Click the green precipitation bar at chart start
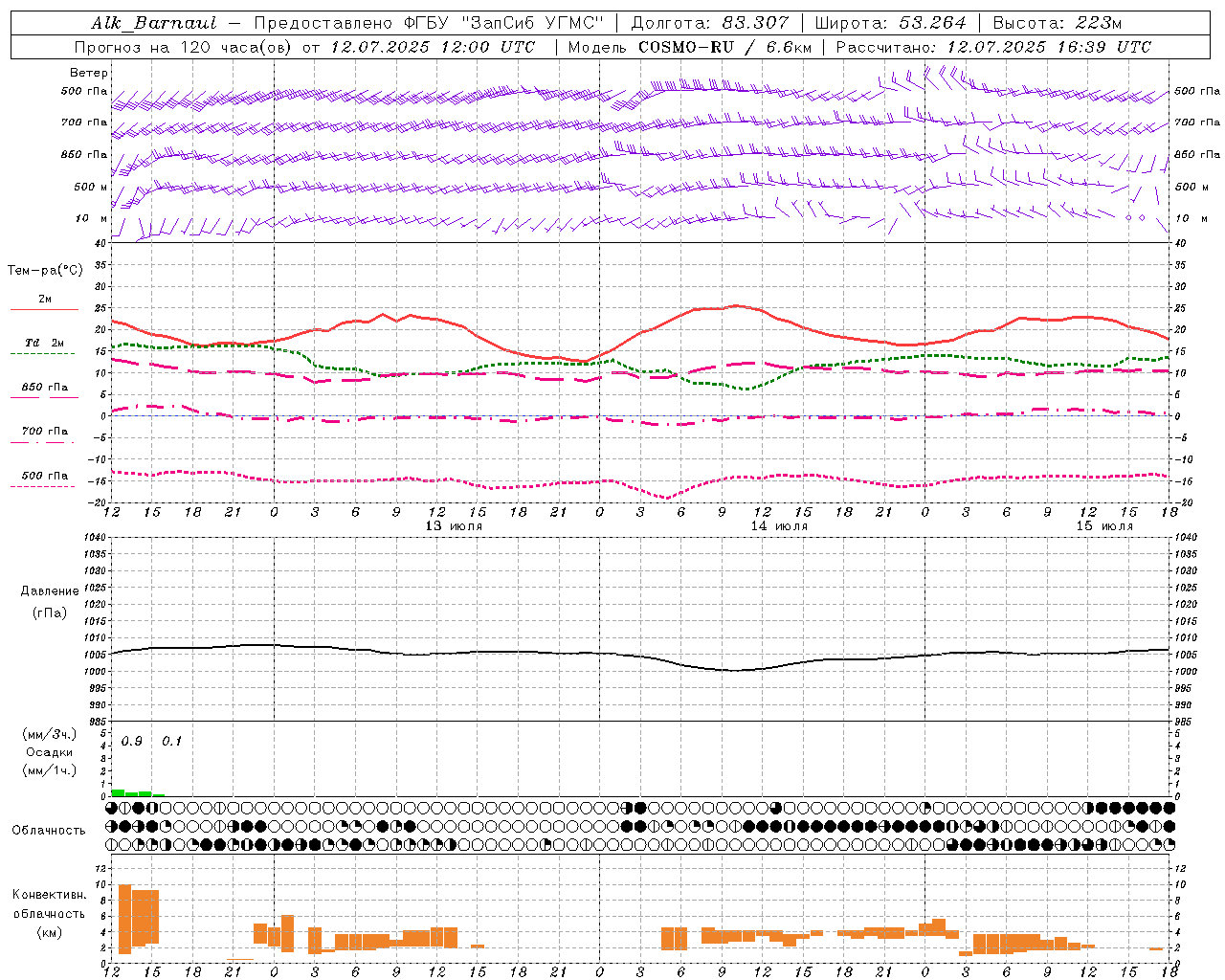 [x=118, y=792]
